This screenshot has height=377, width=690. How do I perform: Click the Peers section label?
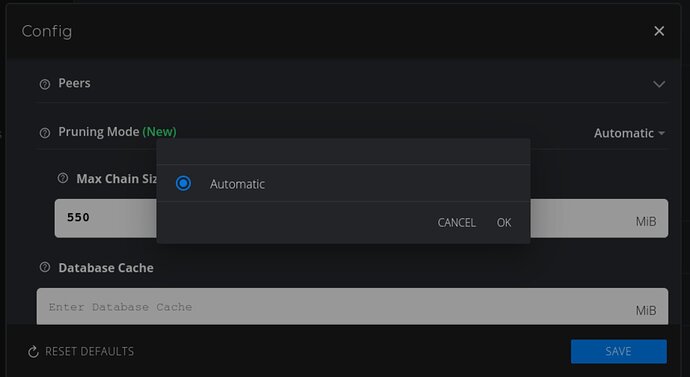point(74,83)
